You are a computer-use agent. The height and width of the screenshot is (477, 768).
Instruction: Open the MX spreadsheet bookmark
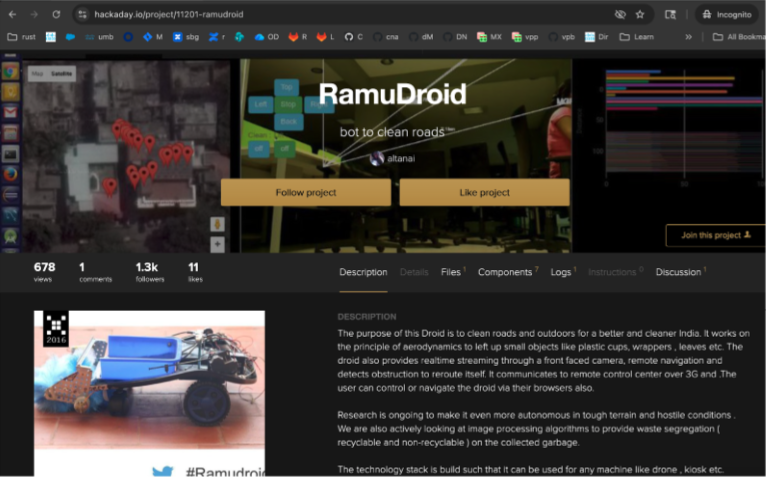coord(489,37)
